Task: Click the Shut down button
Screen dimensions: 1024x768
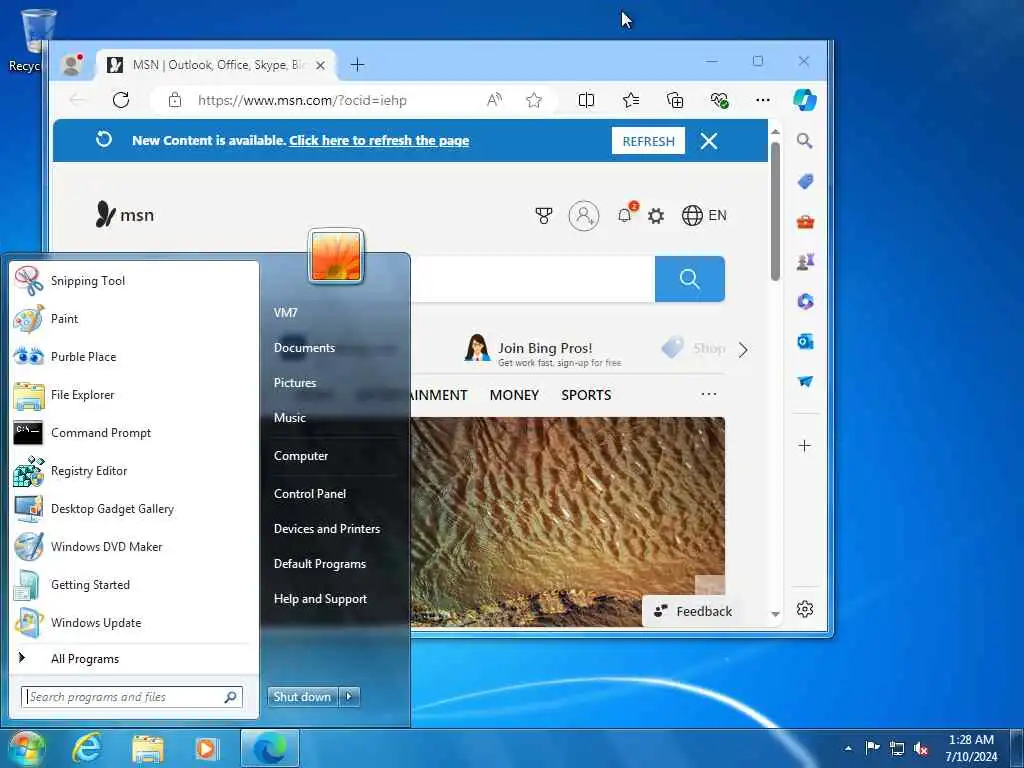Action: 302,697
